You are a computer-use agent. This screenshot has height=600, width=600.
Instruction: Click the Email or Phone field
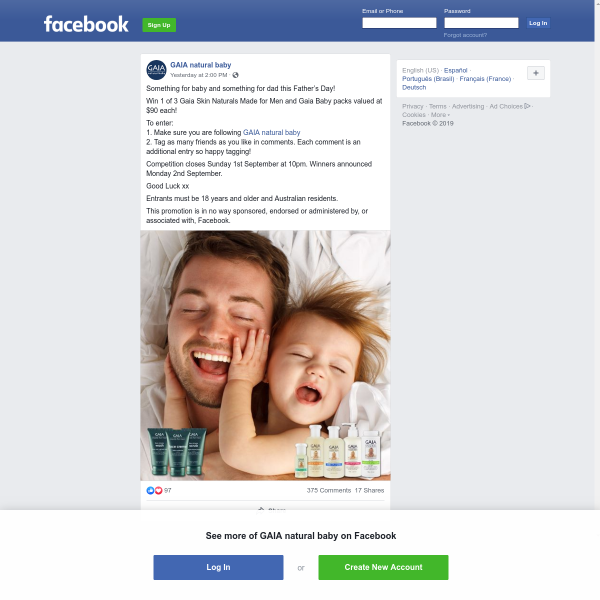399,23
